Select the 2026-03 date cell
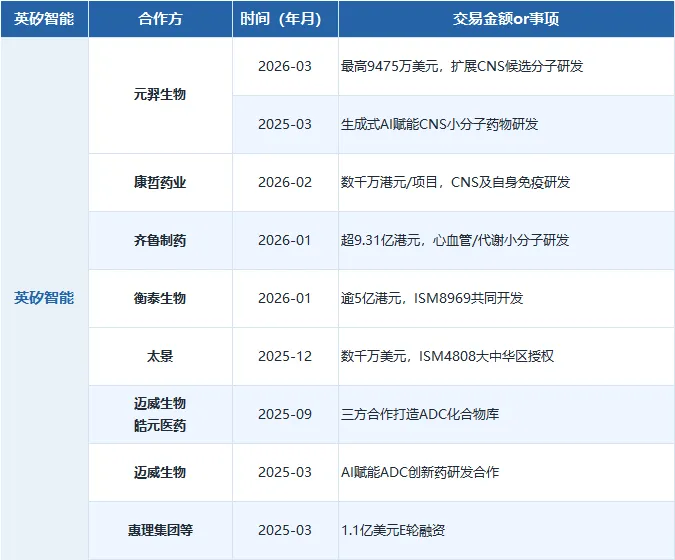The height and width of the screenshot is (560, 675). pyautogui.click(x=285, y=66)
